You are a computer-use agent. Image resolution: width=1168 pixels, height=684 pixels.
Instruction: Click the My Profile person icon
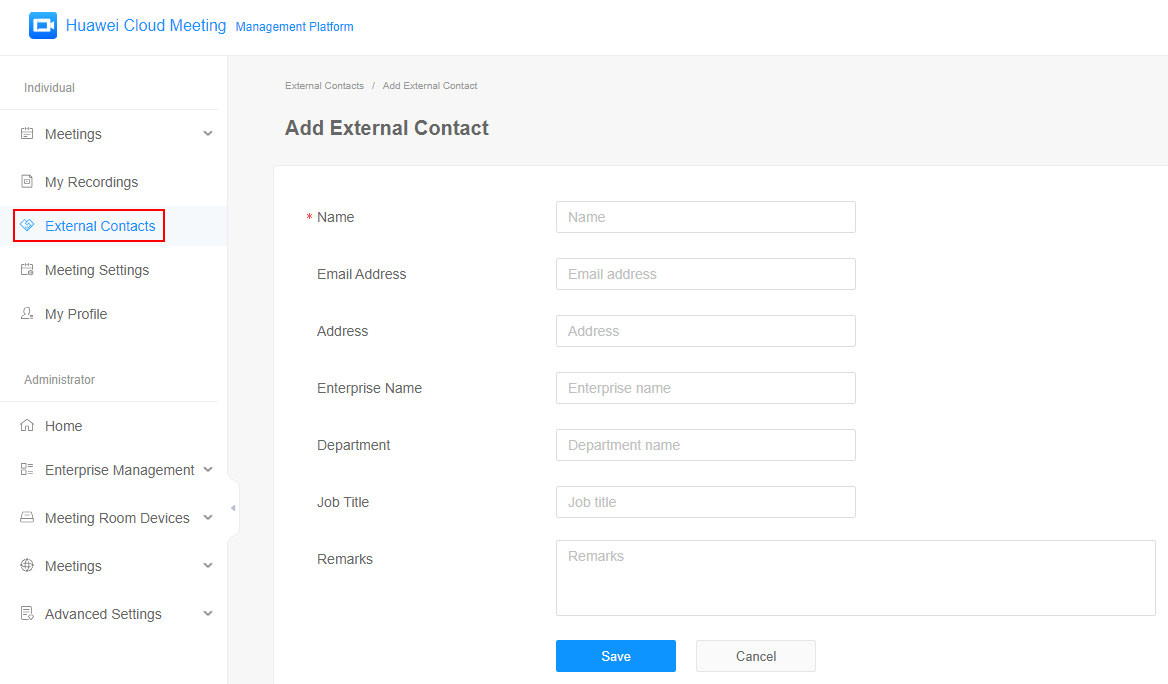pos(27,314)
